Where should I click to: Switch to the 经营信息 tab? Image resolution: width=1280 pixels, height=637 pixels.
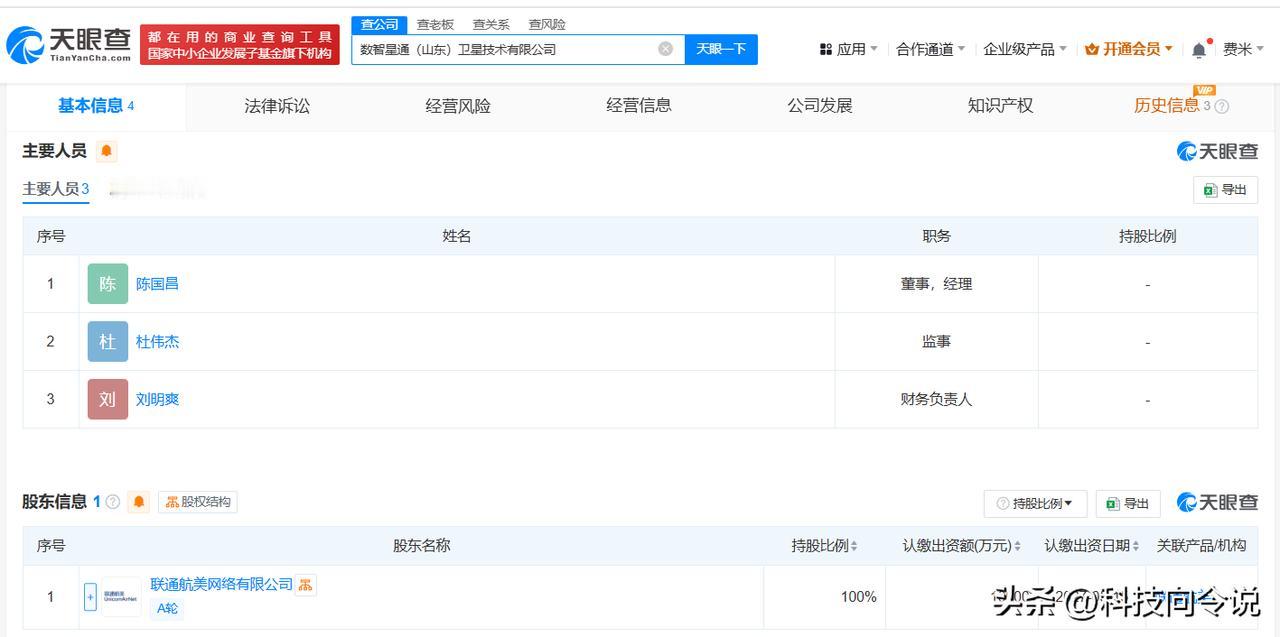639,106
